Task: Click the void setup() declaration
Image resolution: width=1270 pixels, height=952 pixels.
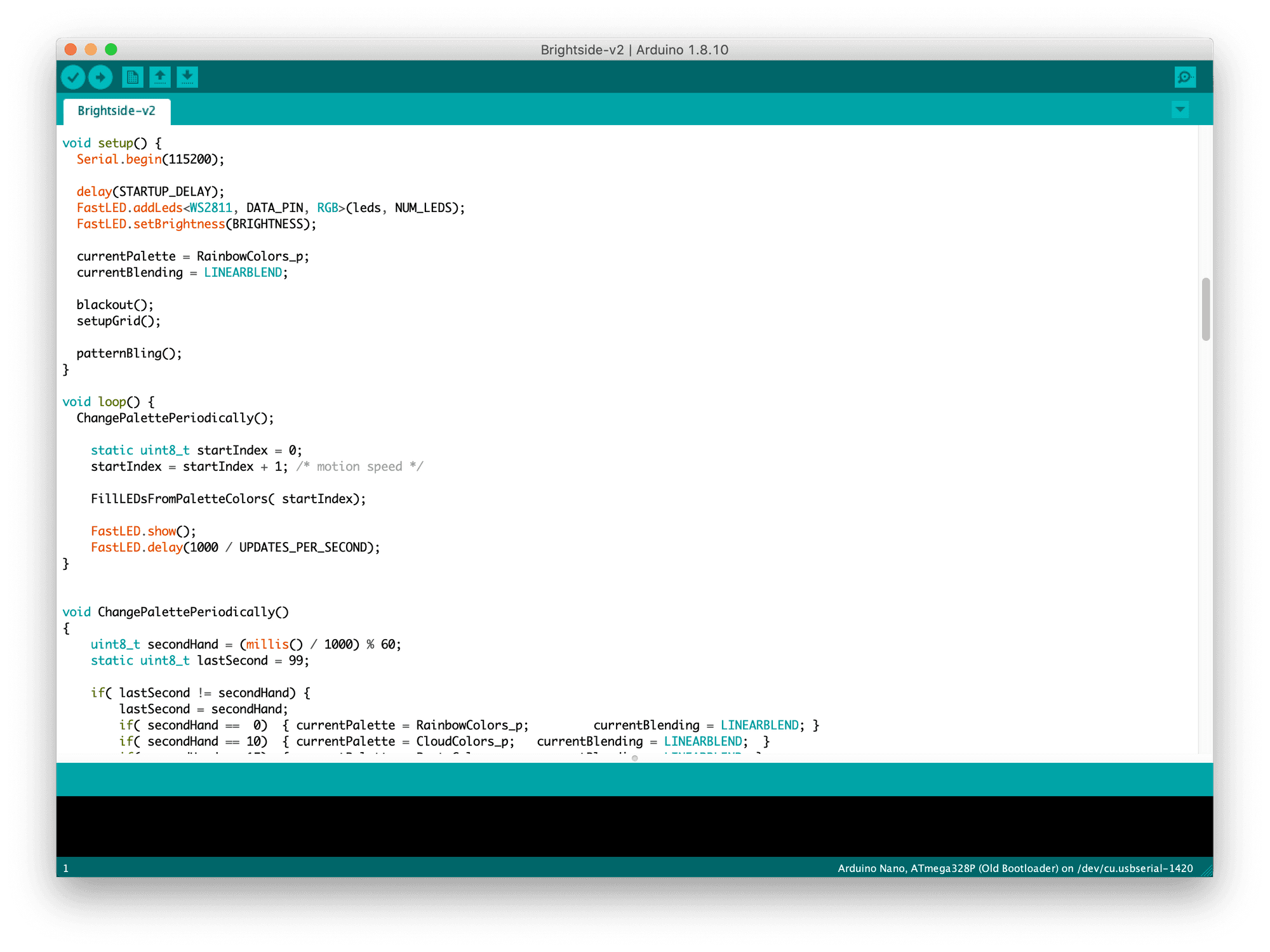Action: click(x=112, y=143)
